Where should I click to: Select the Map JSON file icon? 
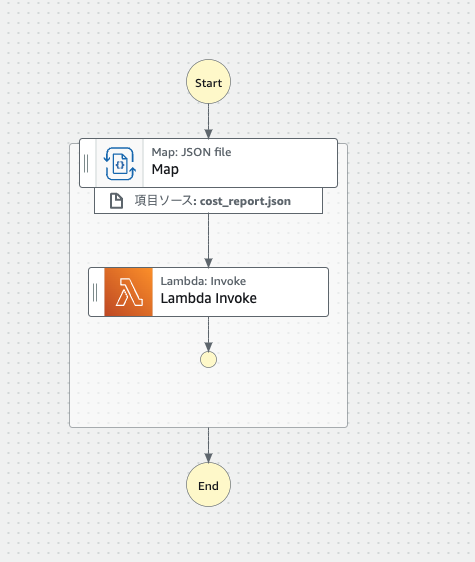point(120,163)
